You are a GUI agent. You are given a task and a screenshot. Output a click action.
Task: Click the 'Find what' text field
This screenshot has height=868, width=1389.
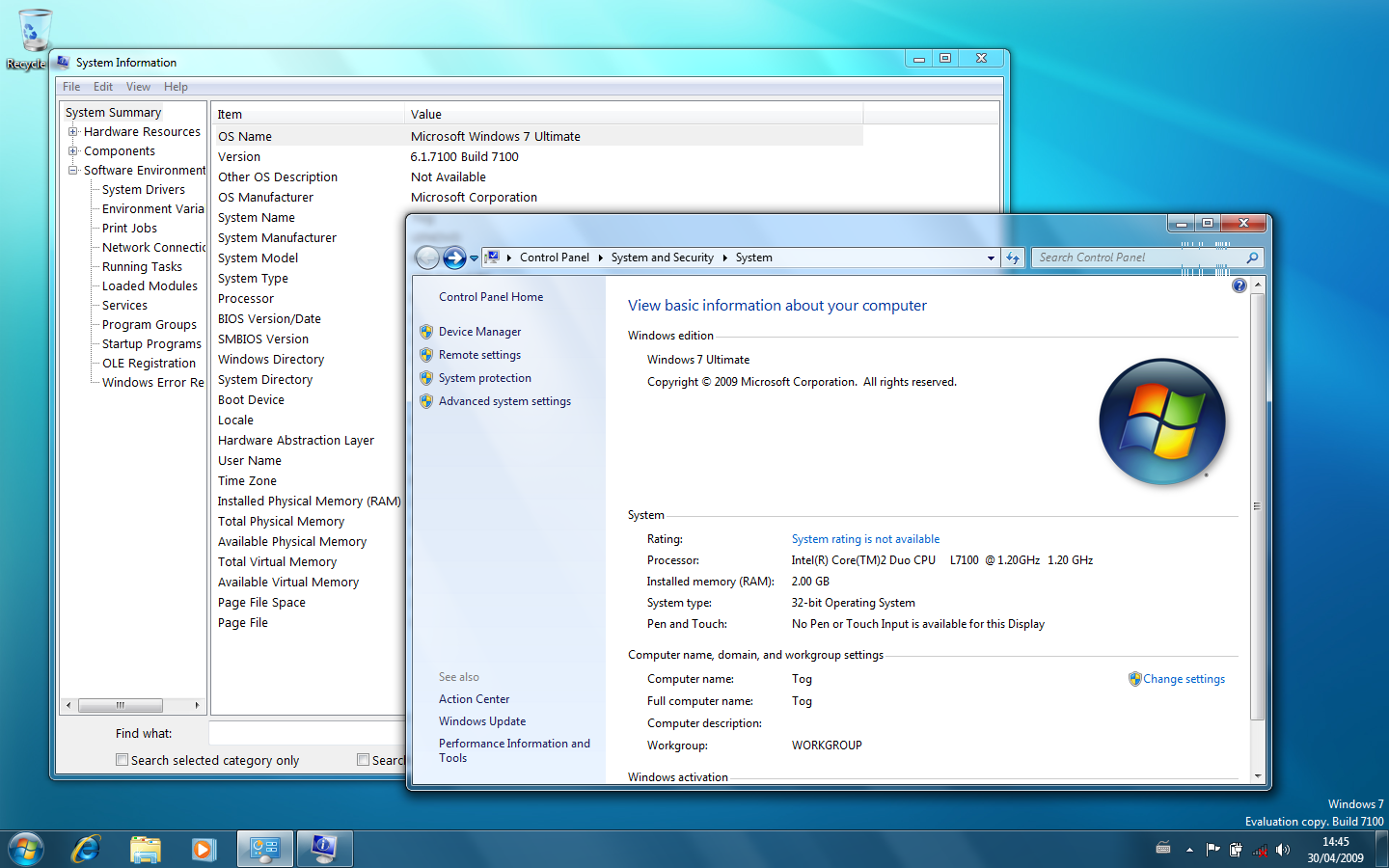[x=307, y=733]
